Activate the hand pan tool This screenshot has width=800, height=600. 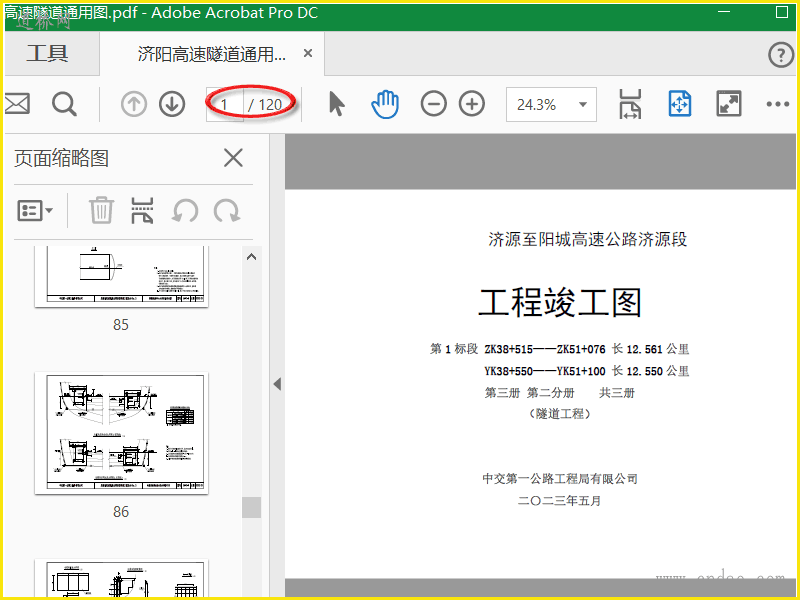tap(385, 104)
